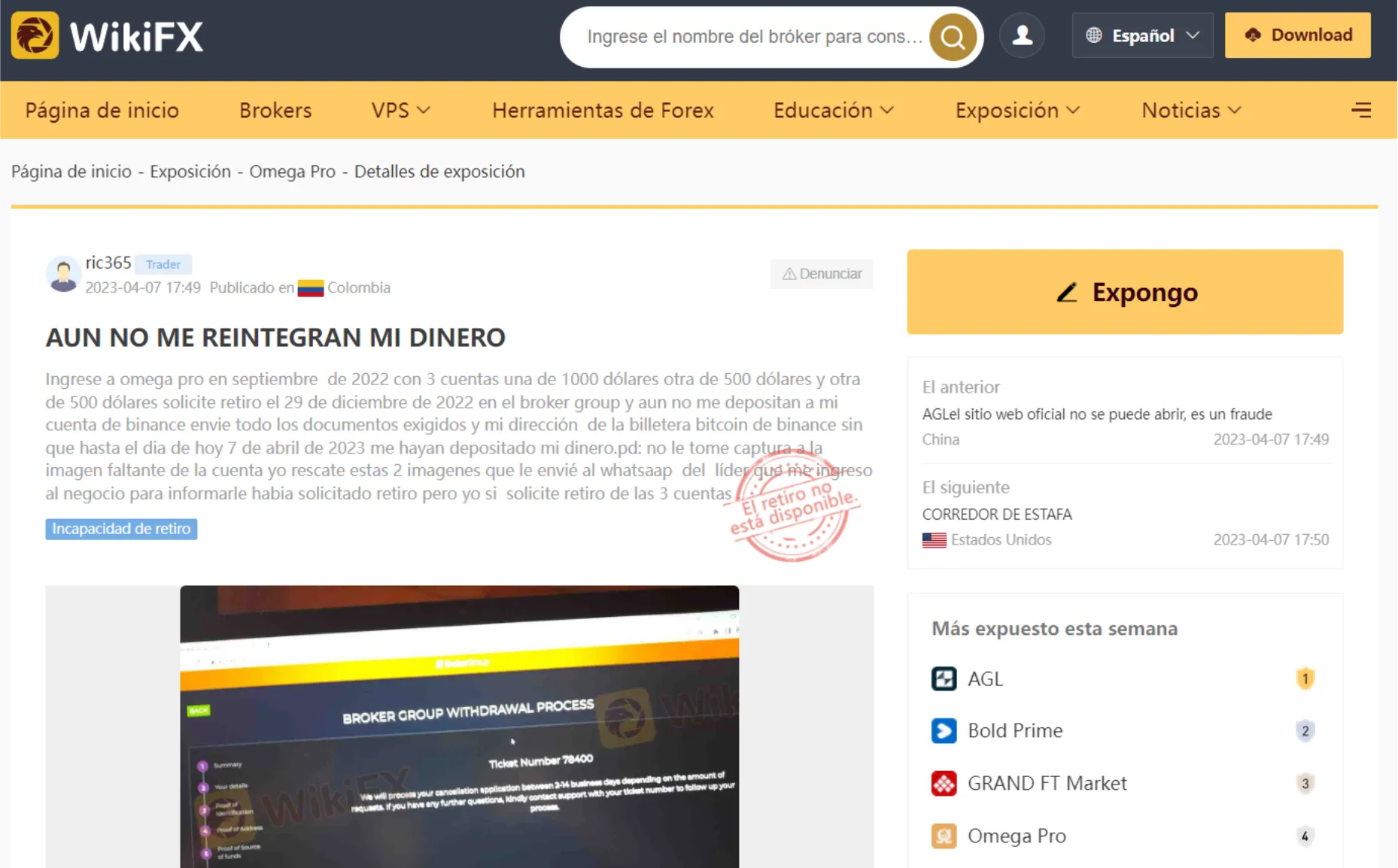Viewport: 1398px width, 868px height.
Task: Click the Download button
Action: tap(1297, 35)
